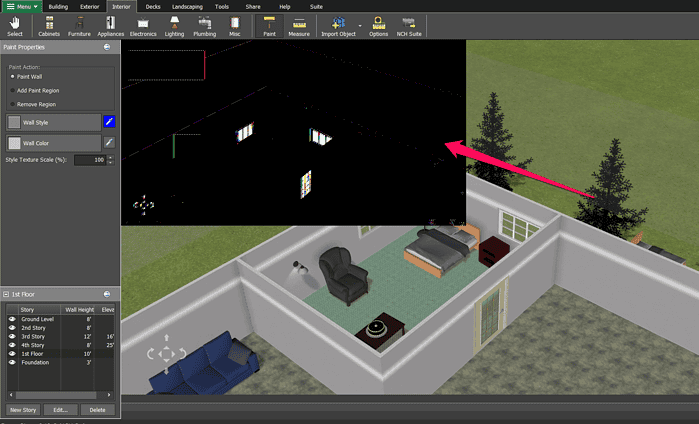Collapse the 1st Floor panel tree

coord(6,294)
